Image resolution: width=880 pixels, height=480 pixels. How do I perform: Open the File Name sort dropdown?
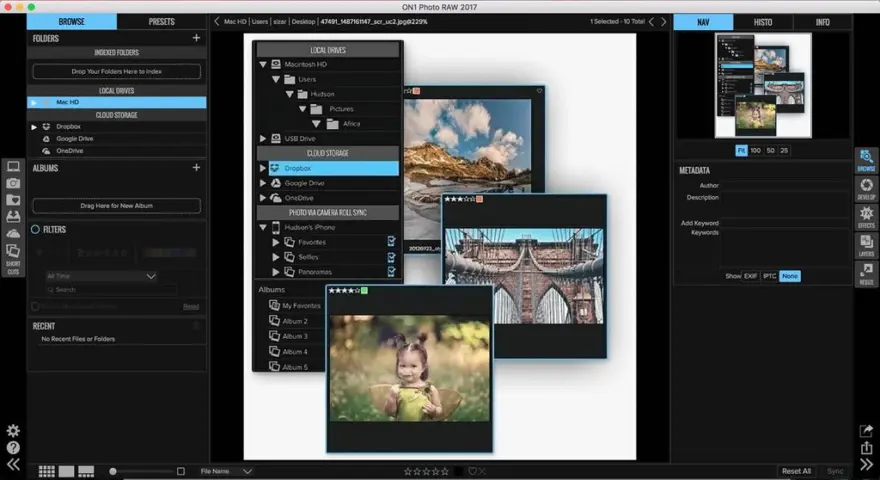226,472
